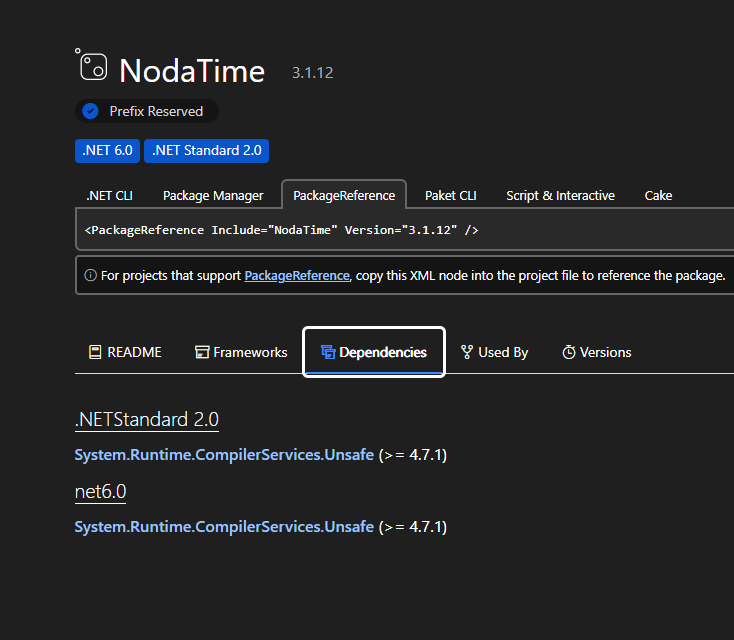Click the net6.0 heading
Screen dimensions: 734x640
(x=101, y=492)
